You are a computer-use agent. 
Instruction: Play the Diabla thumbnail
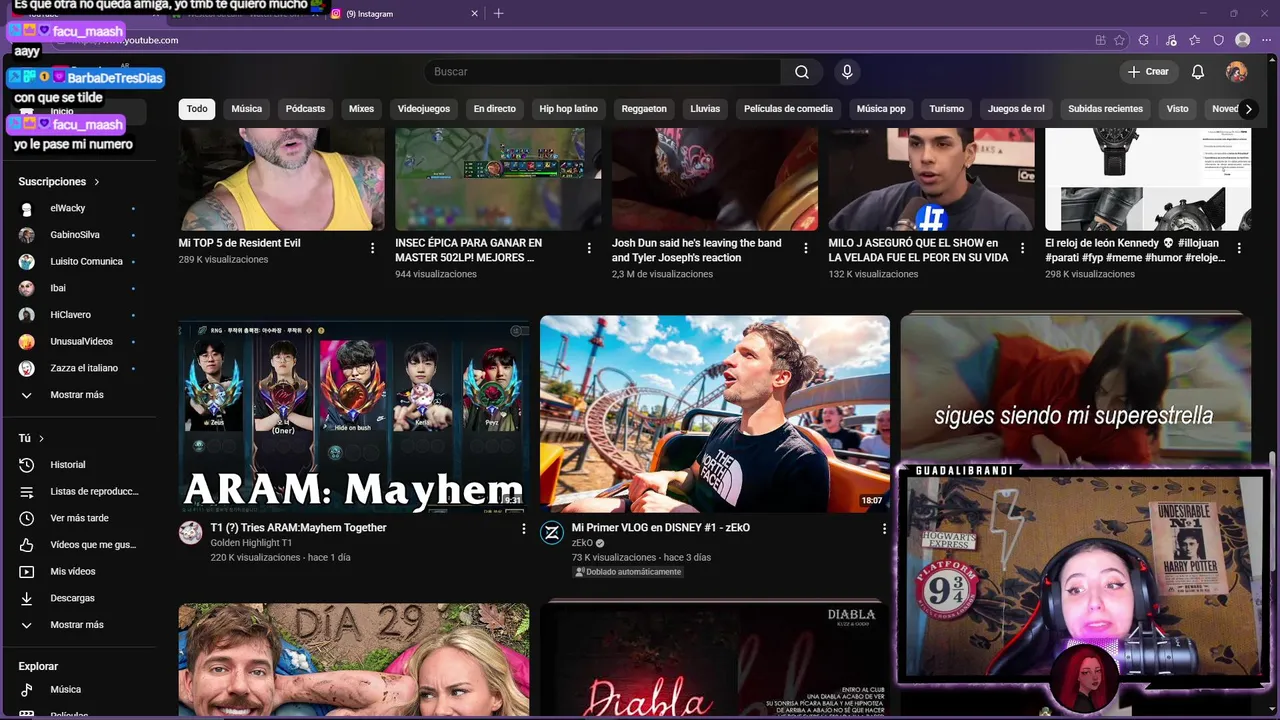tap(715, 660)
